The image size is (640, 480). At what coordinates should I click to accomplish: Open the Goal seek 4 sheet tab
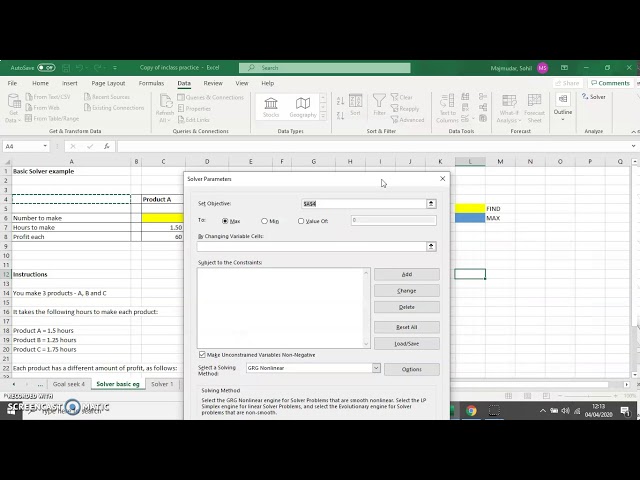(x=69, y=384)
